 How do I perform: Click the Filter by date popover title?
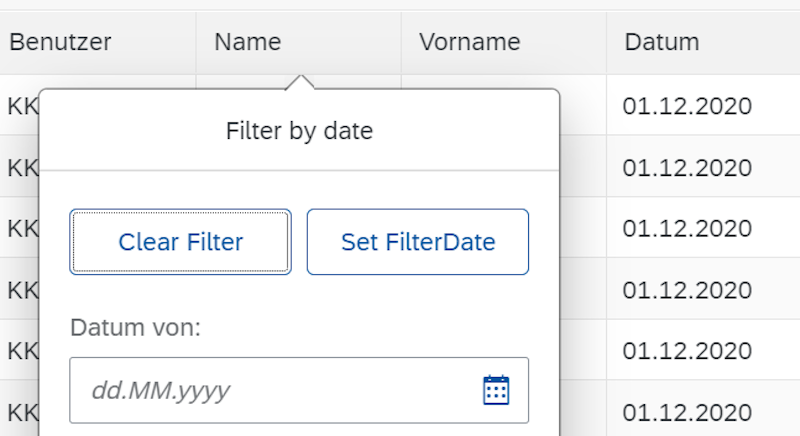(299, 131)
